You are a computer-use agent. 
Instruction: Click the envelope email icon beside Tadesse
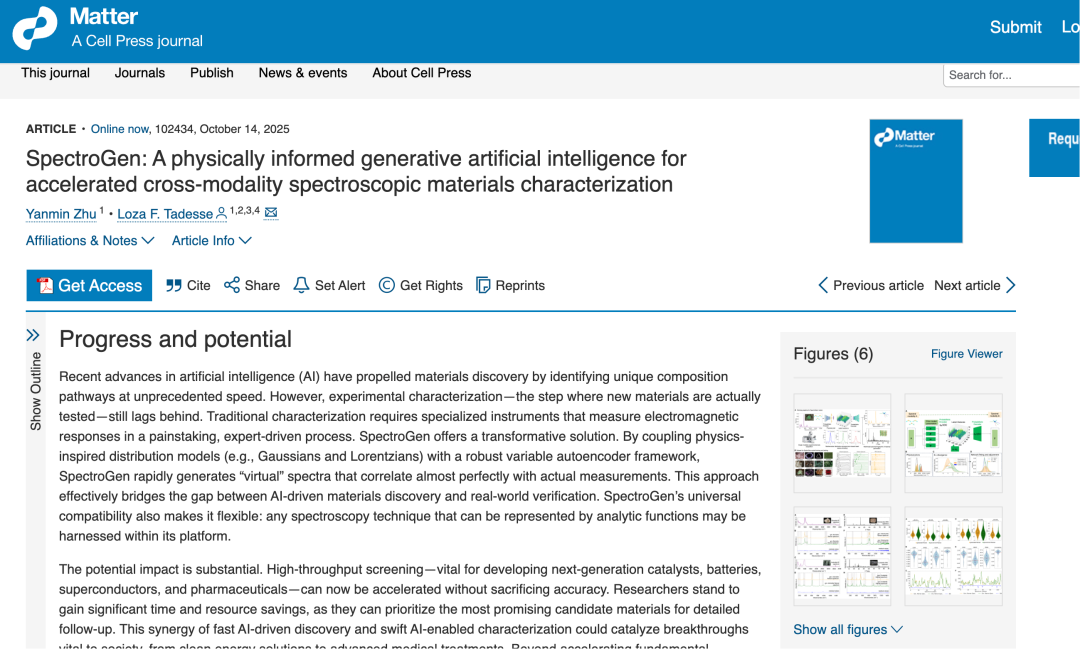pyautogui.click(x=271, y=213)
